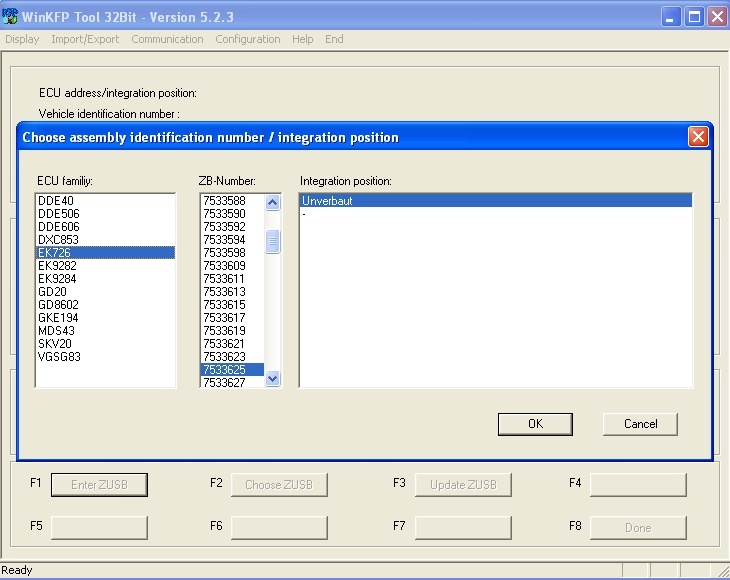Click the empty F4 button
The height and width of the screenshot is (580, 730).
(638, 485)
